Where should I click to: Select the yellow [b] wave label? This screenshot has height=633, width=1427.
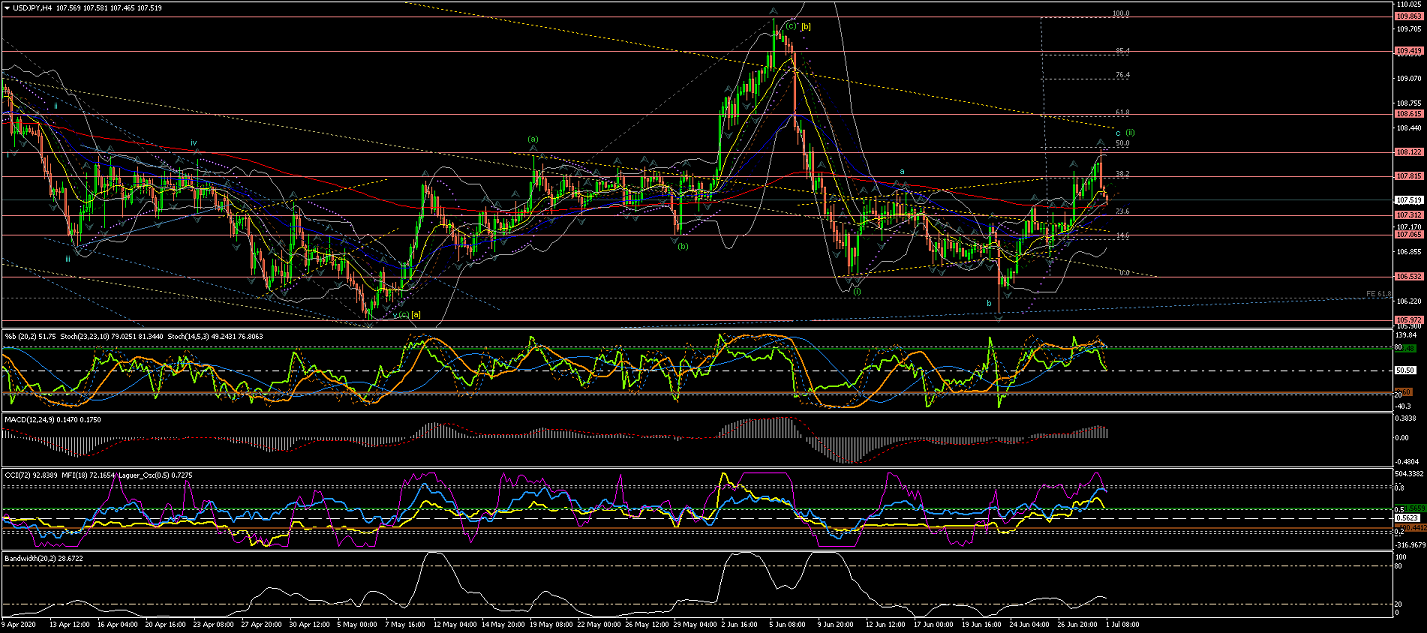(806, 26)
